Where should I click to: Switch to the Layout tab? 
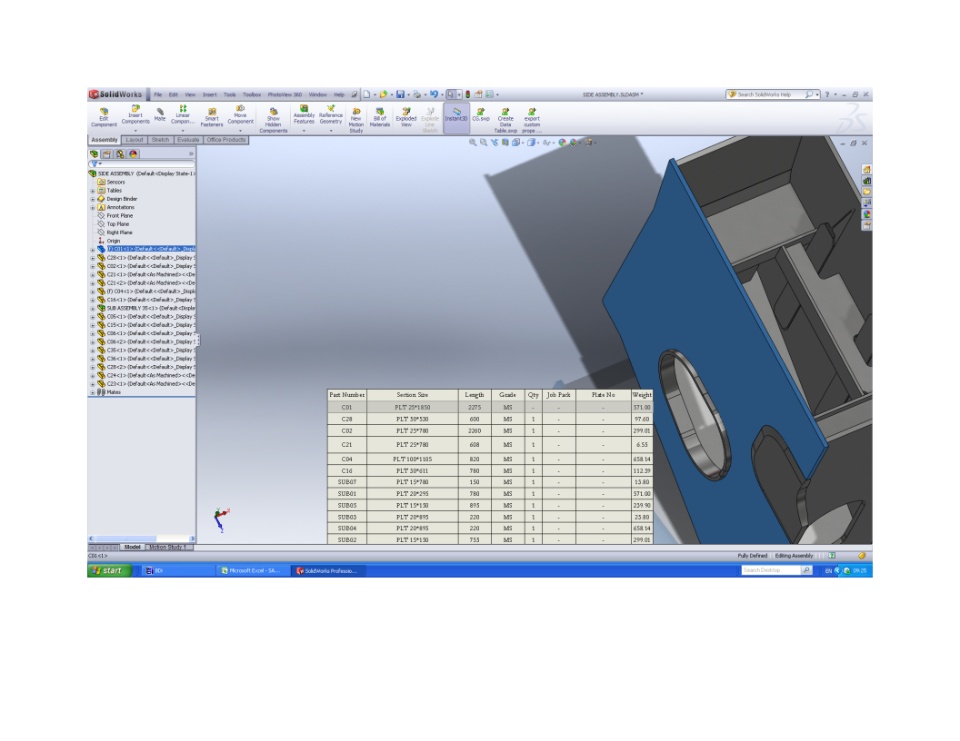pyautogui.click(x=134, y=140)
